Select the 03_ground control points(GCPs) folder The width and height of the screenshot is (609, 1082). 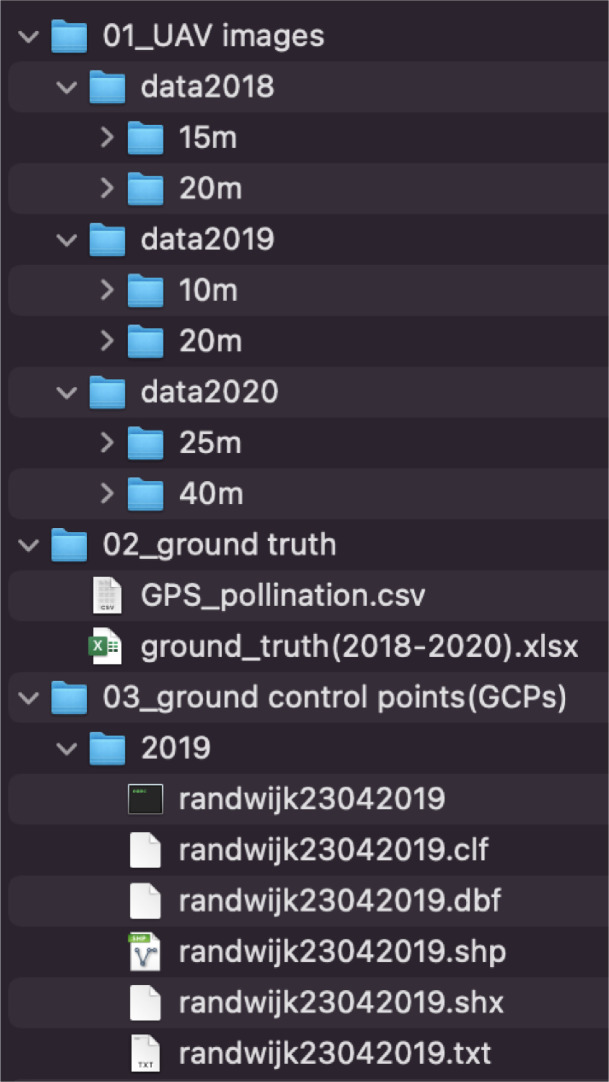point(334,697)
